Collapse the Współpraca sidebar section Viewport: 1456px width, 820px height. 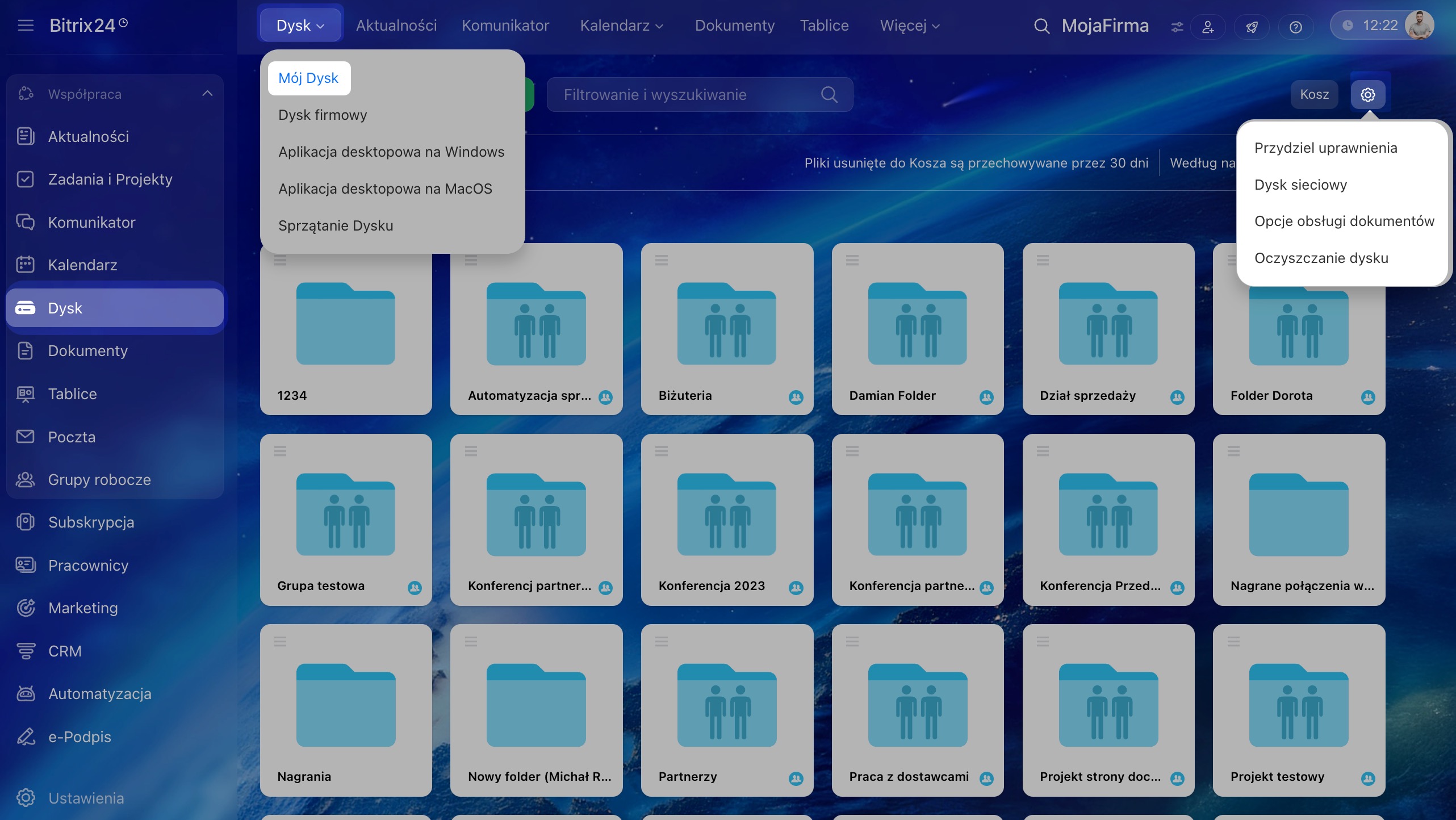207,94
